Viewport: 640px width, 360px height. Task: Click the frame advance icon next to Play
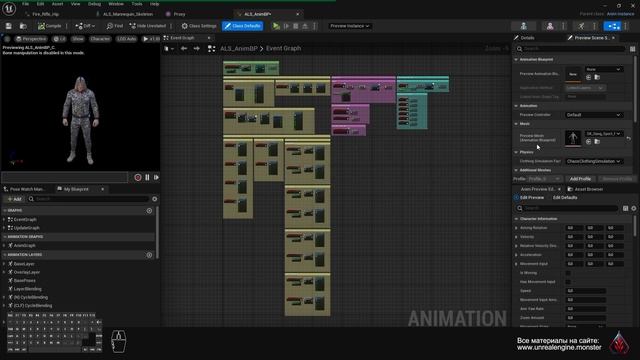(x=287, y=26)
